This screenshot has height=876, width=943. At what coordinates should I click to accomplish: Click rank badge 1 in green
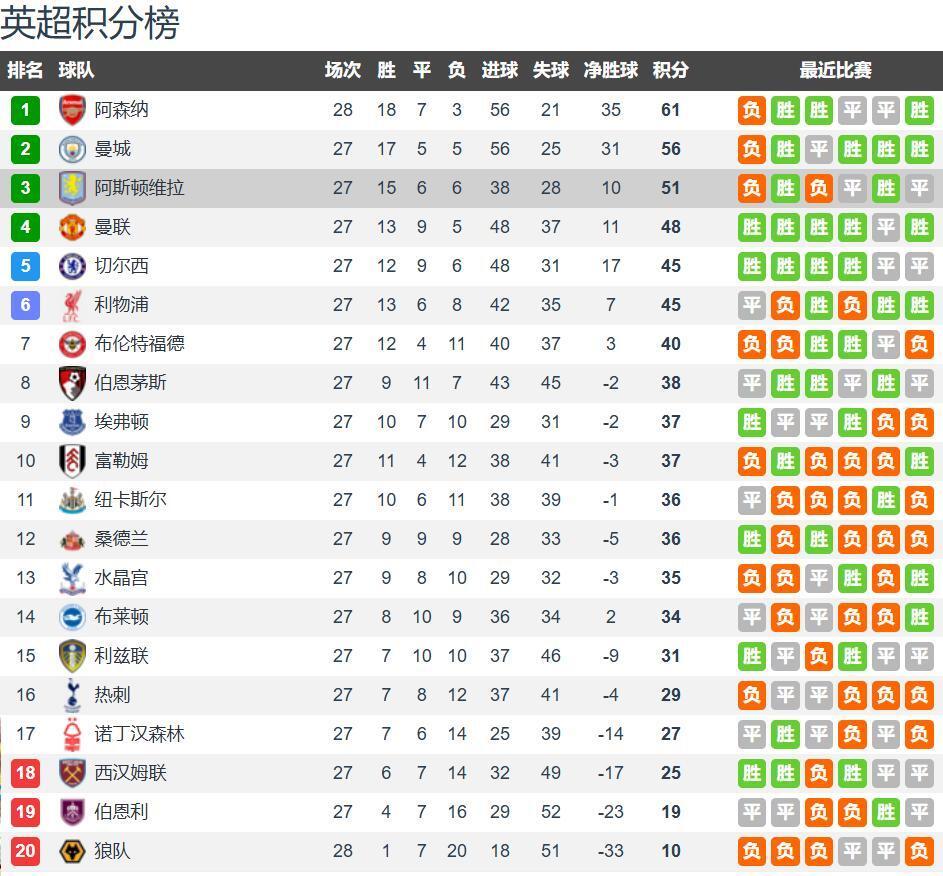(x=25, y=110)
